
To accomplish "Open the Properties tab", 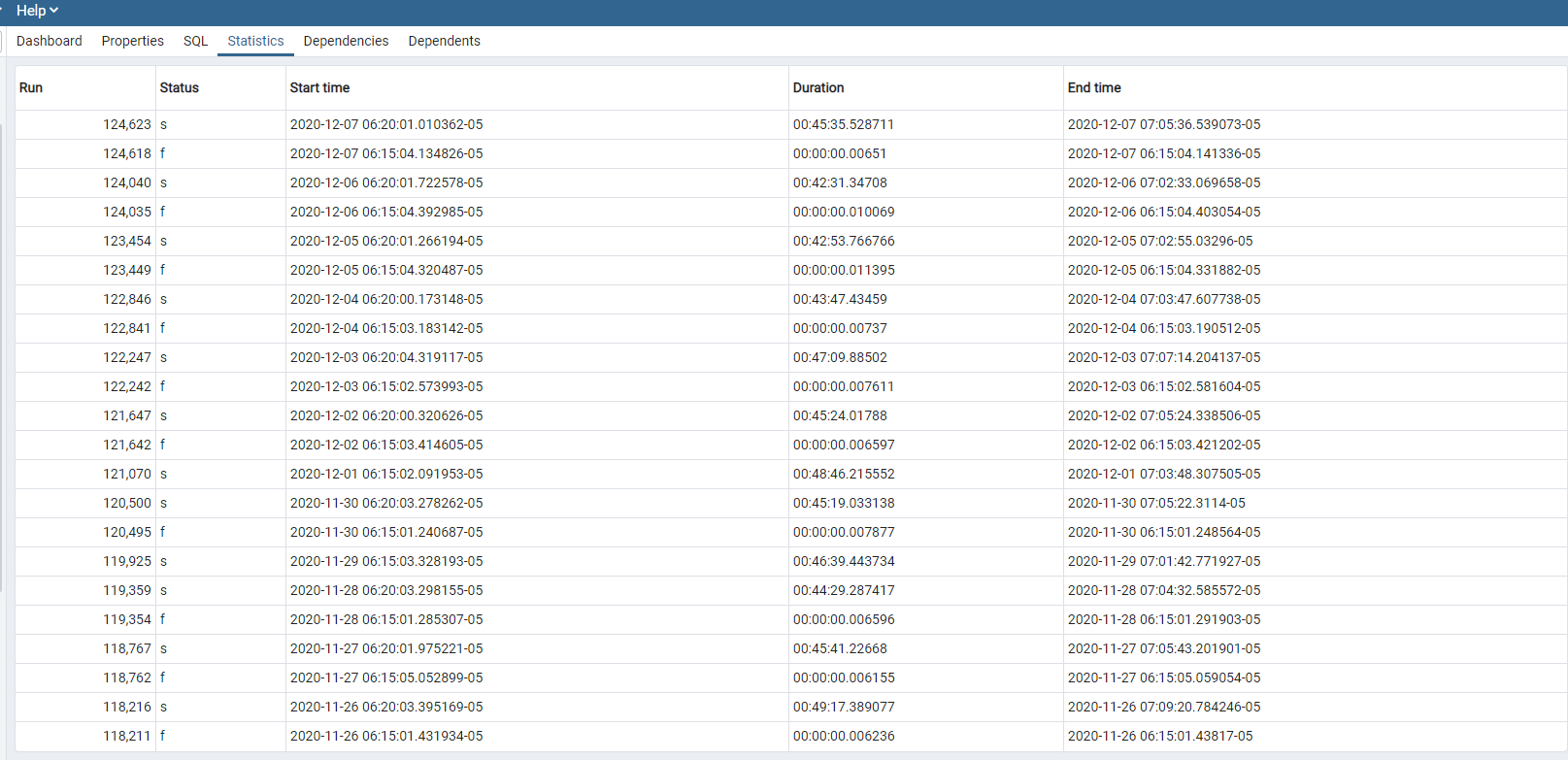I will [x=132, y=41].
